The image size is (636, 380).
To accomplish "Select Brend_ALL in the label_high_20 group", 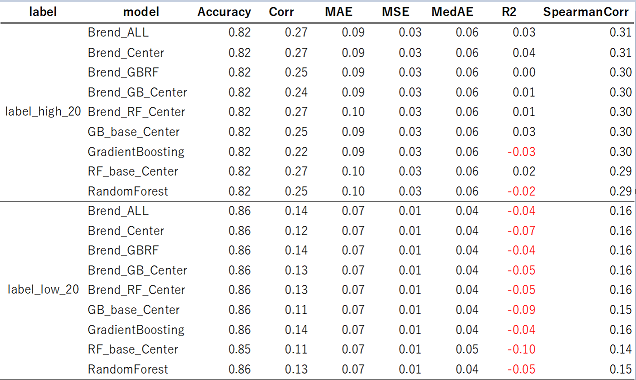I will pos(118,32).
